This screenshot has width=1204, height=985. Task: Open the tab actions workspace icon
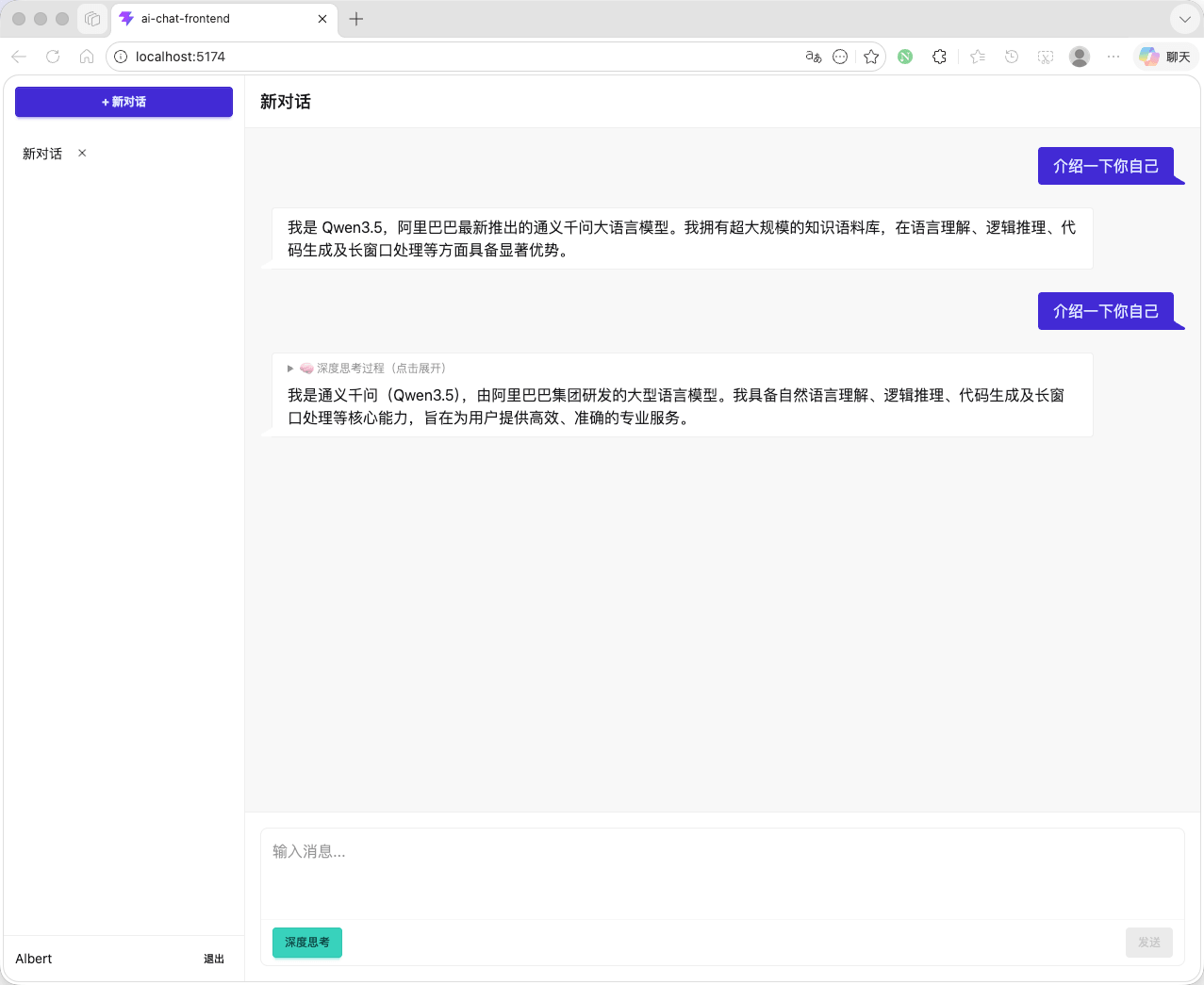[x=92, y=19]
